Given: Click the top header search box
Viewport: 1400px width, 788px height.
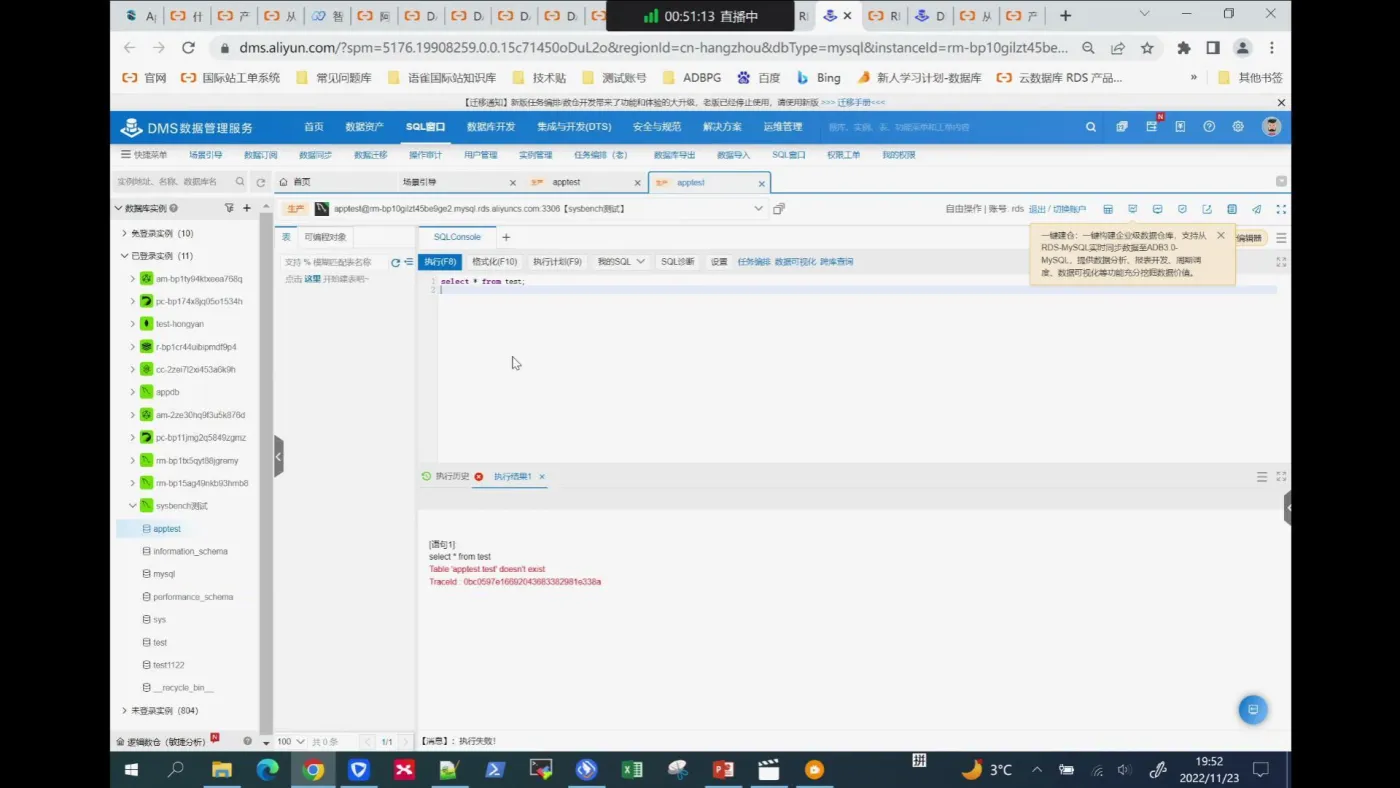Looking at the screenshot, I should click(950, 127).
